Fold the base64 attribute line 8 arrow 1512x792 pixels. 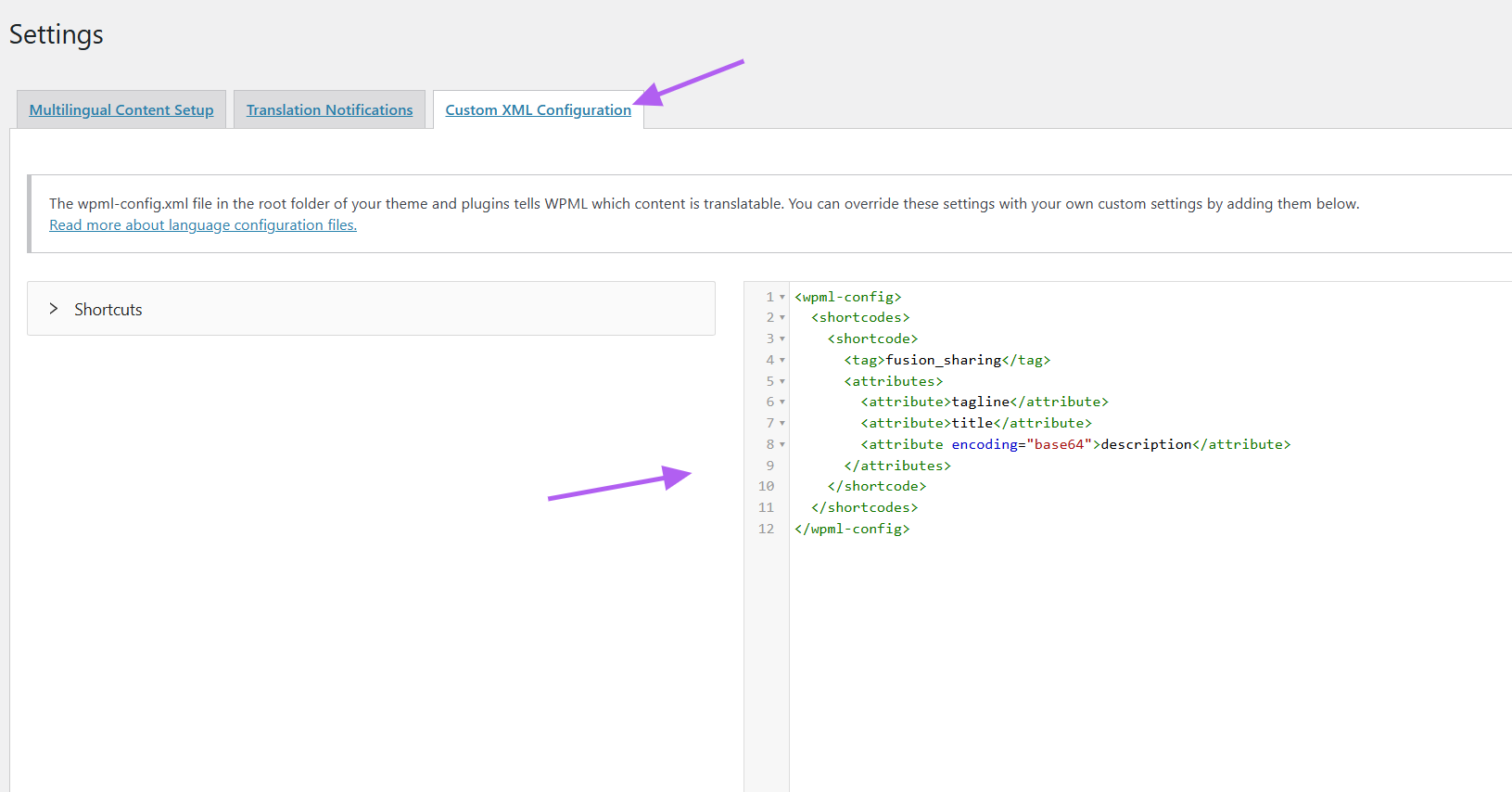coord(782,445)
